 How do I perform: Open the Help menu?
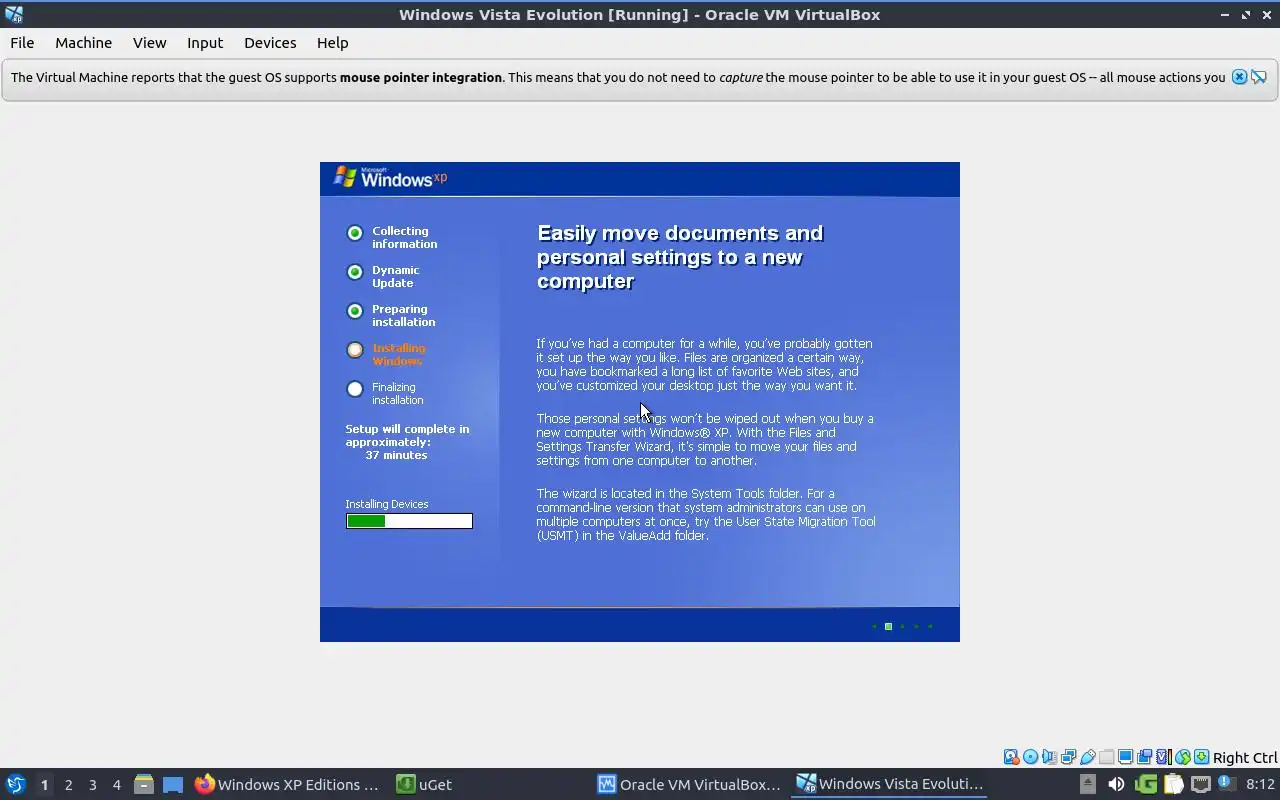tap(332, 43)
